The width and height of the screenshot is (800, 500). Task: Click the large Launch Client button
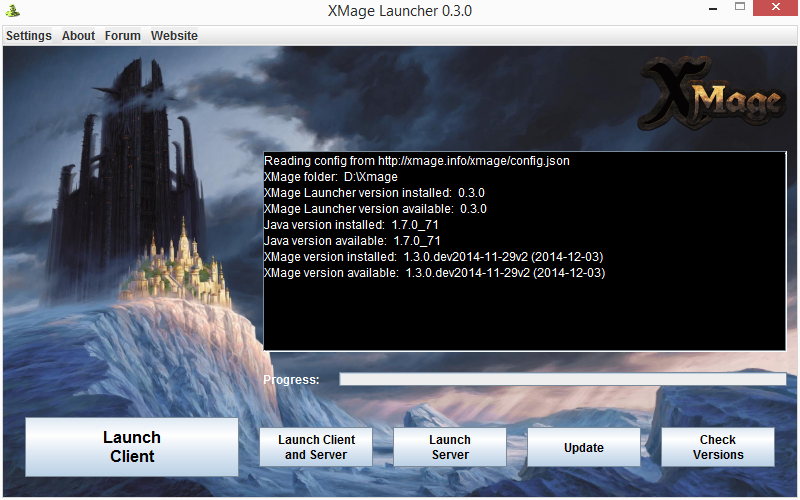click(132, 447)
